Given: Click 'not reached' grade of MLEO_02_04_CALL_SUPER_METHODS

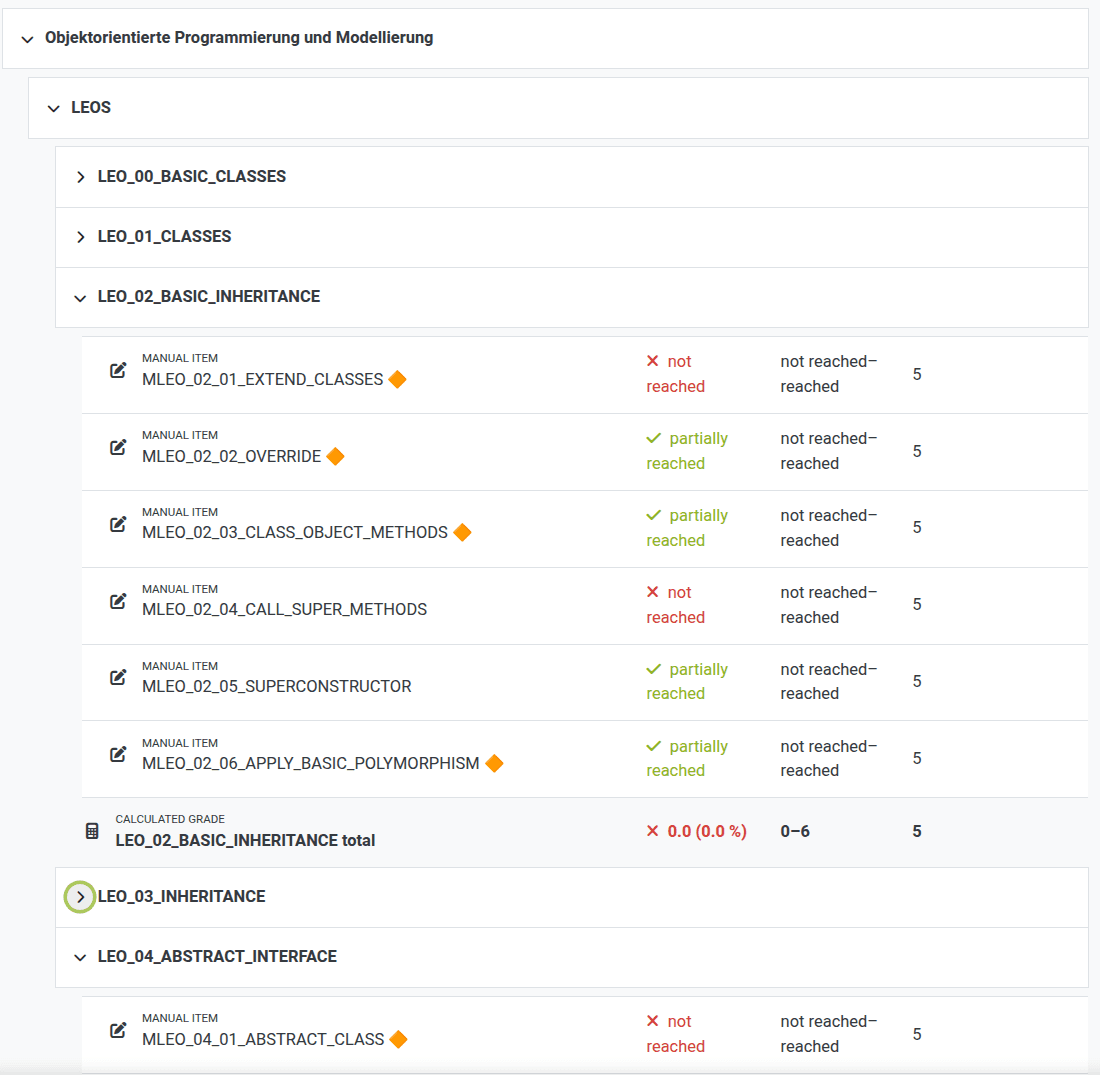Looking at the screenshot, I should [676, 605].
